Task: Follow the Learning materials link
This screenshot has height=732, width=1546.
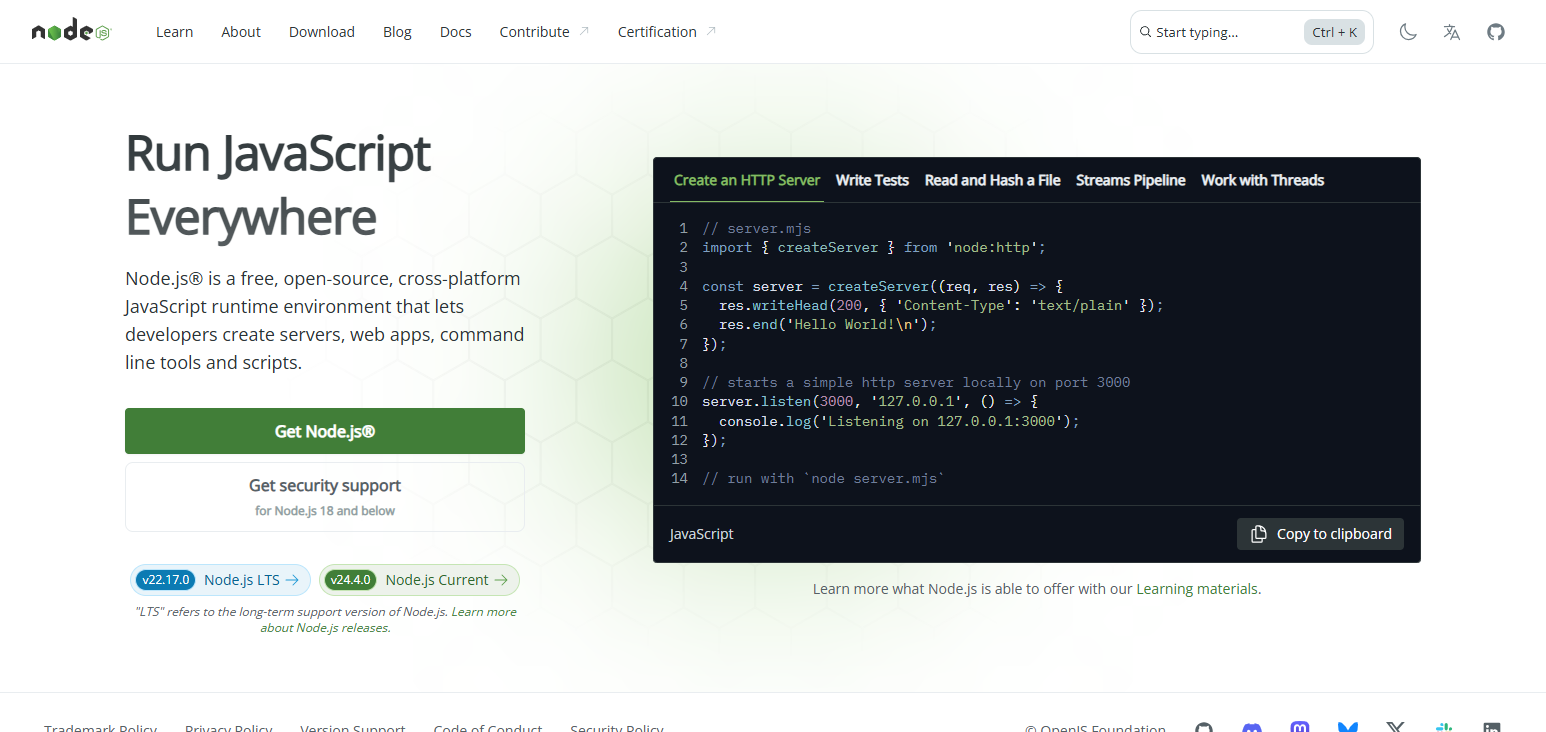Action: click(x=1197, y=589)
